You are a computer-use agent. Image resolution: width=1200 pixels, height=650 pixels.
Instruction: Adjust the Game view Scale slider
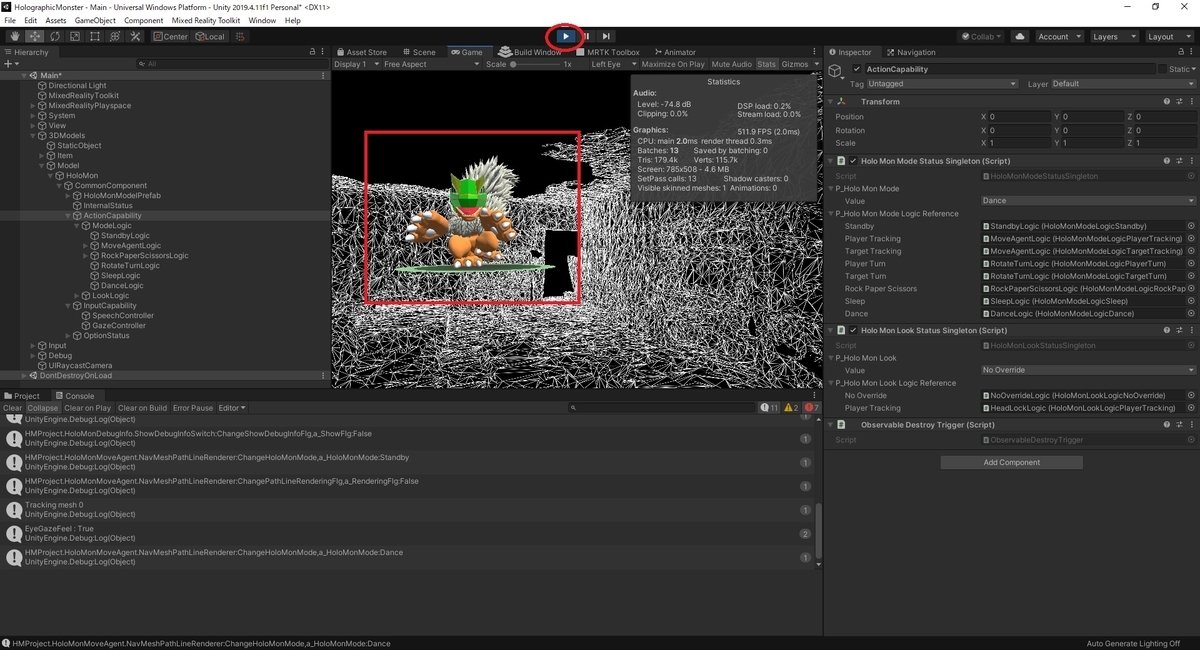point(534,64)
